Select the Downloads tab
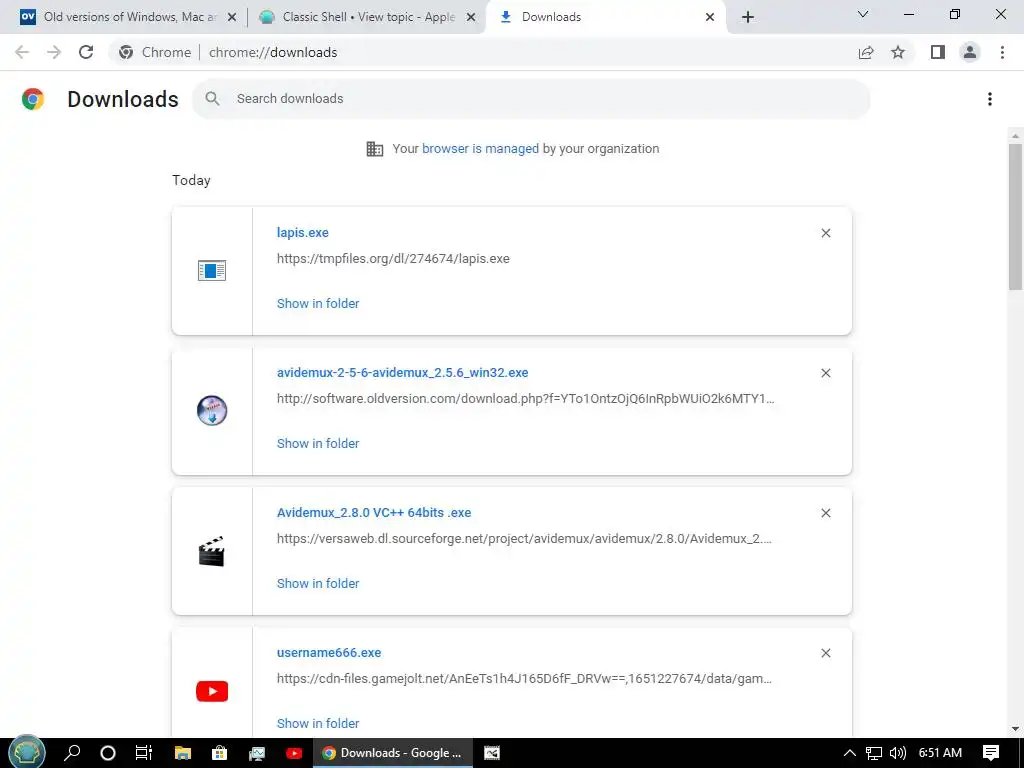The width and height of the screenshot is (1024, 768). pyautogui.click(x=604, y=17)
